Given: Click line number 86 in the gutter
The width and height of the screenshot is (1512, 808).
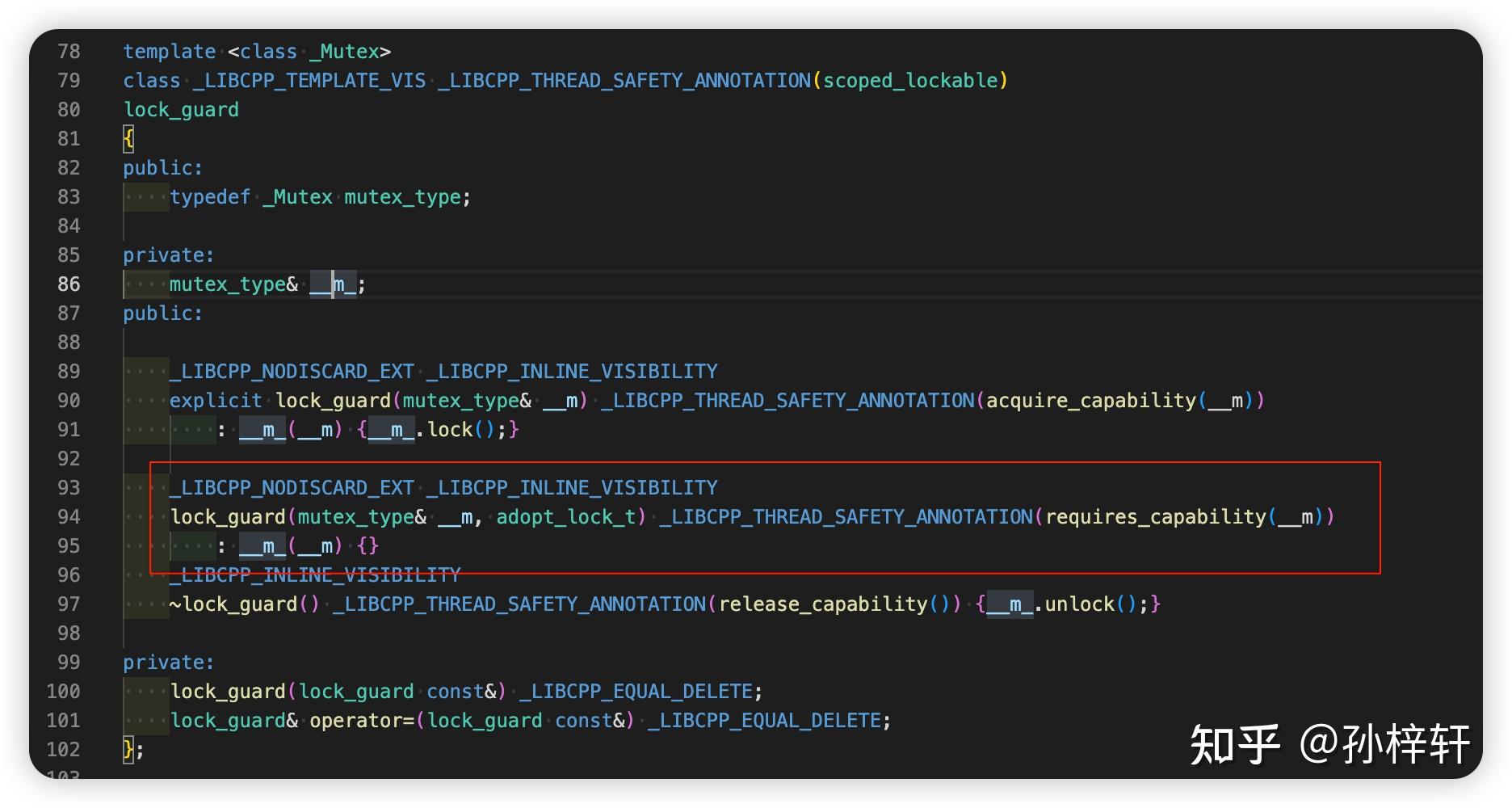Looking at the screenshot, I should pyautogui.click(x=69, y=284).
